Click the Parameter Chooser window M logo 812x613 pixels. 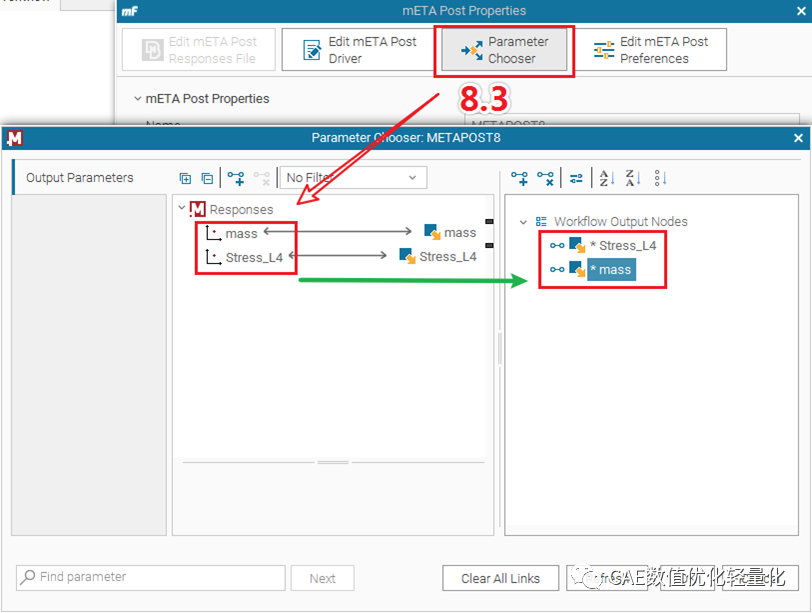(x=14, y=138)
